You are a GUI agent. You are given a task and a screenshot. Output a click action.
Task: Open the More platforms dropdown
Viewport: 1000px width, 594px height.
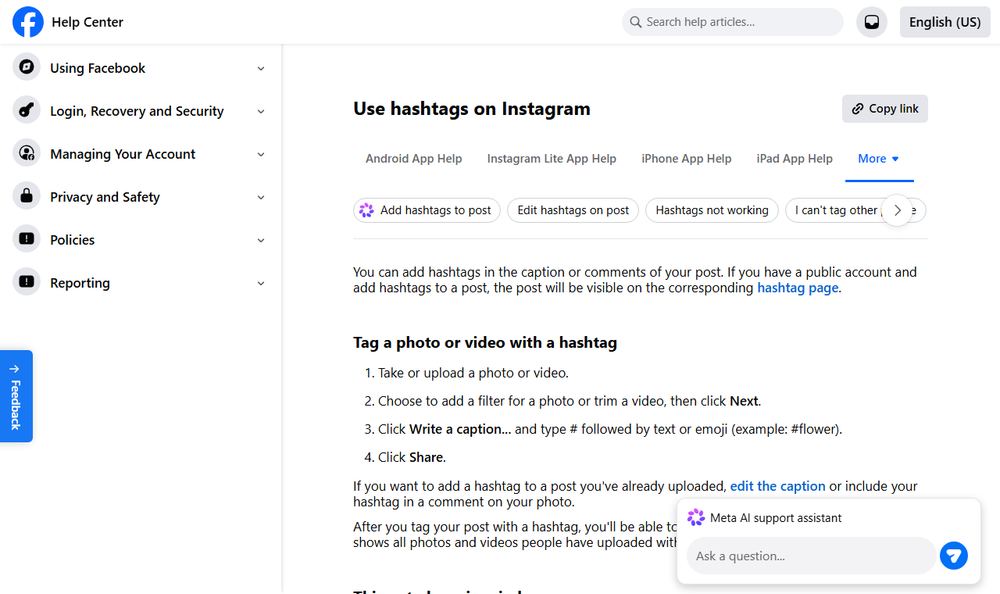pyautogui.click(x=879, y=159)
